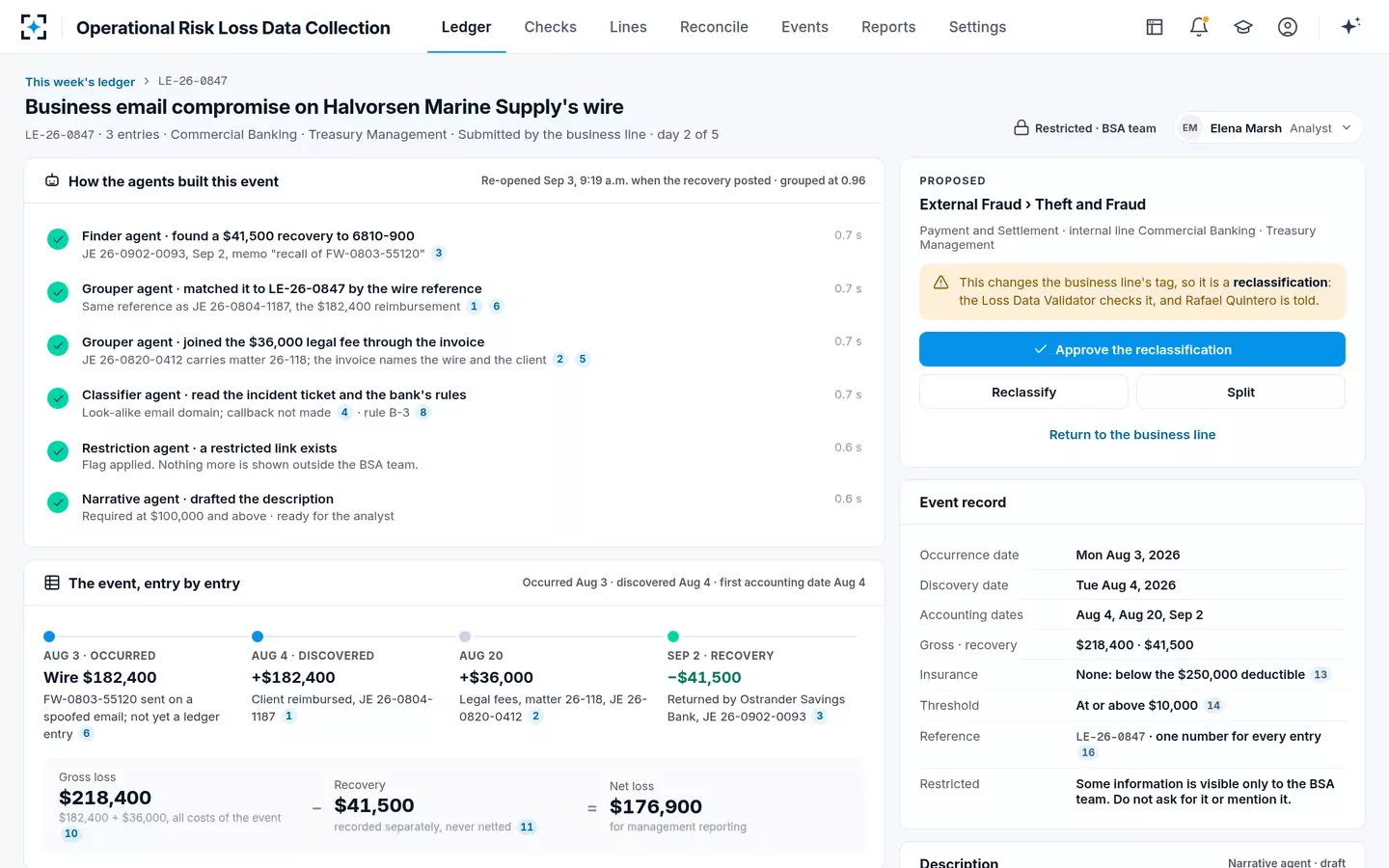This screenshot has height=868, width=1389.
Task: Click the green check for Classifier agent
Action: tap(58, 397)
